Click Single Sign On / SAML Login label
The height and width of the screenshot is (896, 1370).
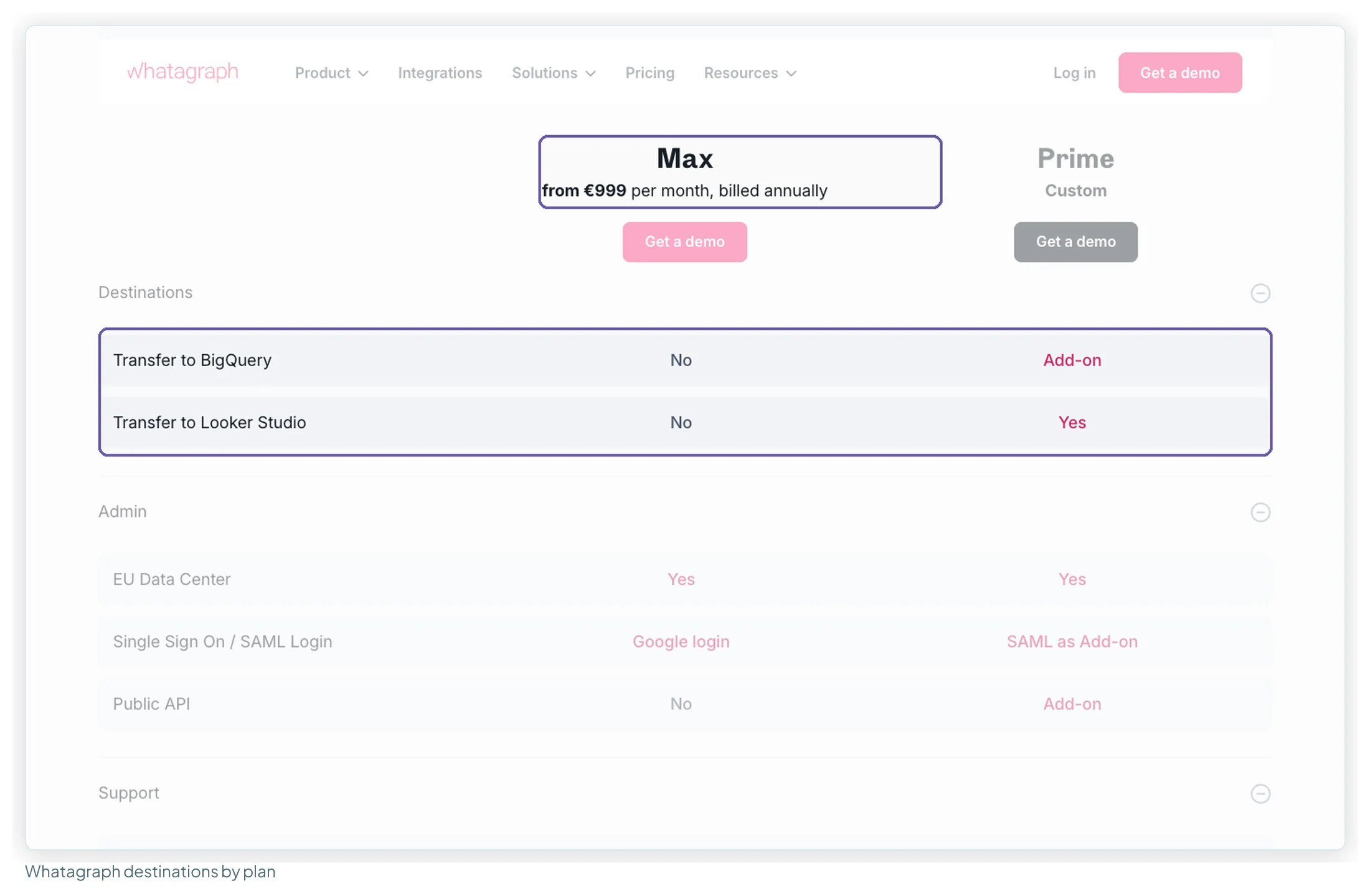[x=222, y=641]
